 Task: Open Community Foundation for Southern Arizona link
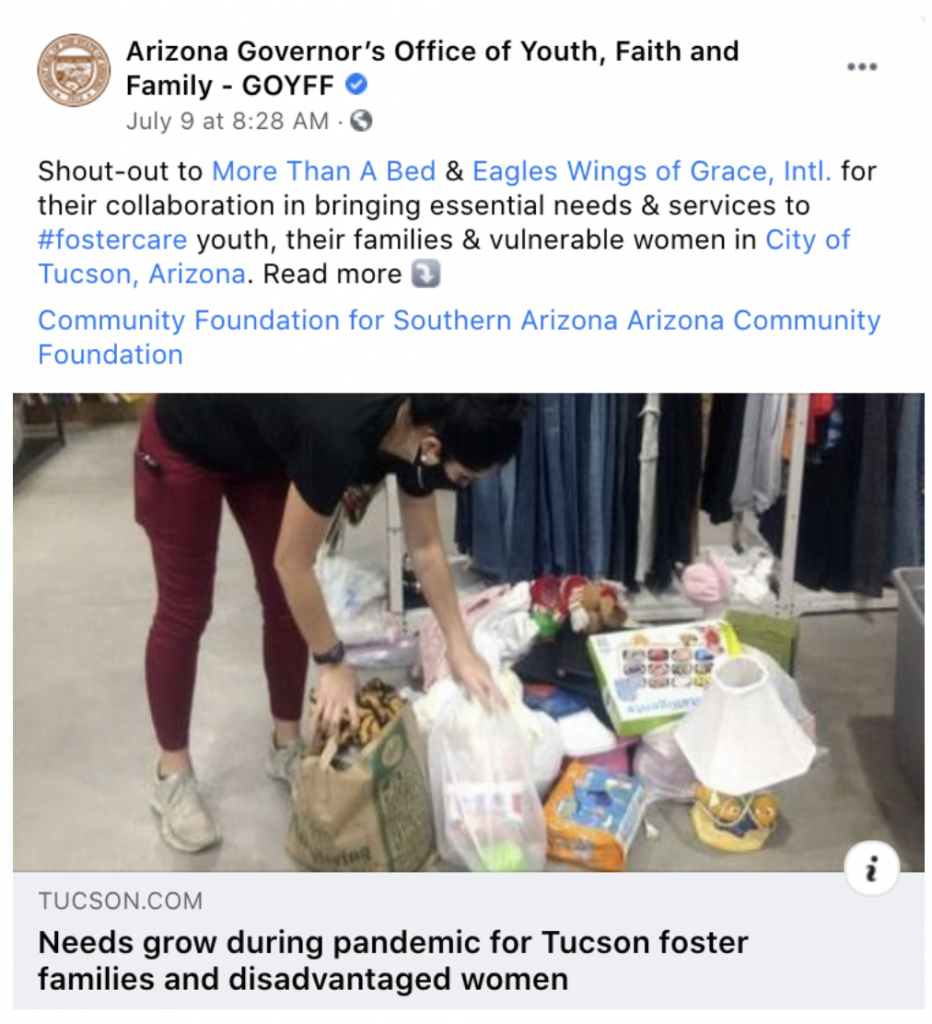[328, 320]
